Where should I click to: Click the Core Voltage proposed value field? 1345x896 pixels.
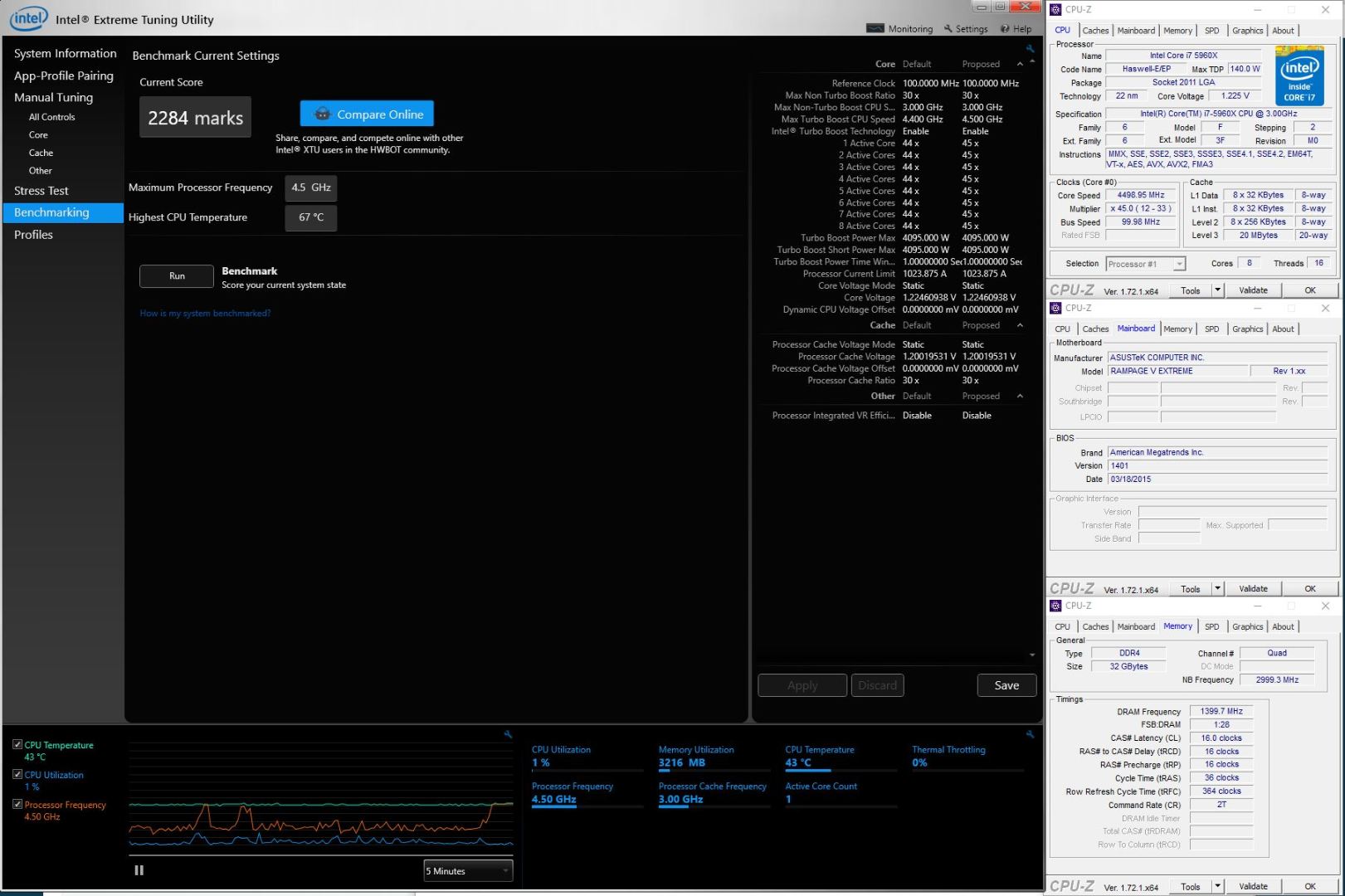(989, 298)
